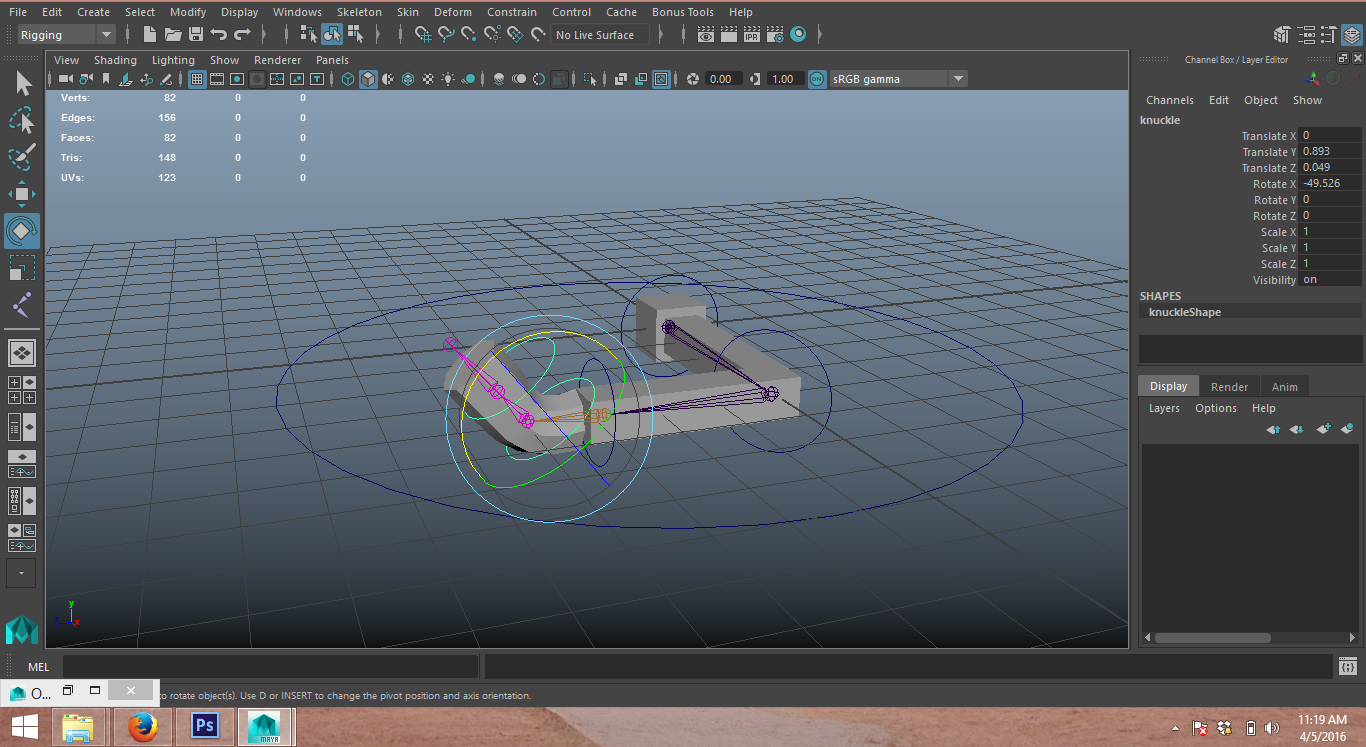Create layer from selected objects
This screenshot has height=747, width=1366.
point(1347,429)
